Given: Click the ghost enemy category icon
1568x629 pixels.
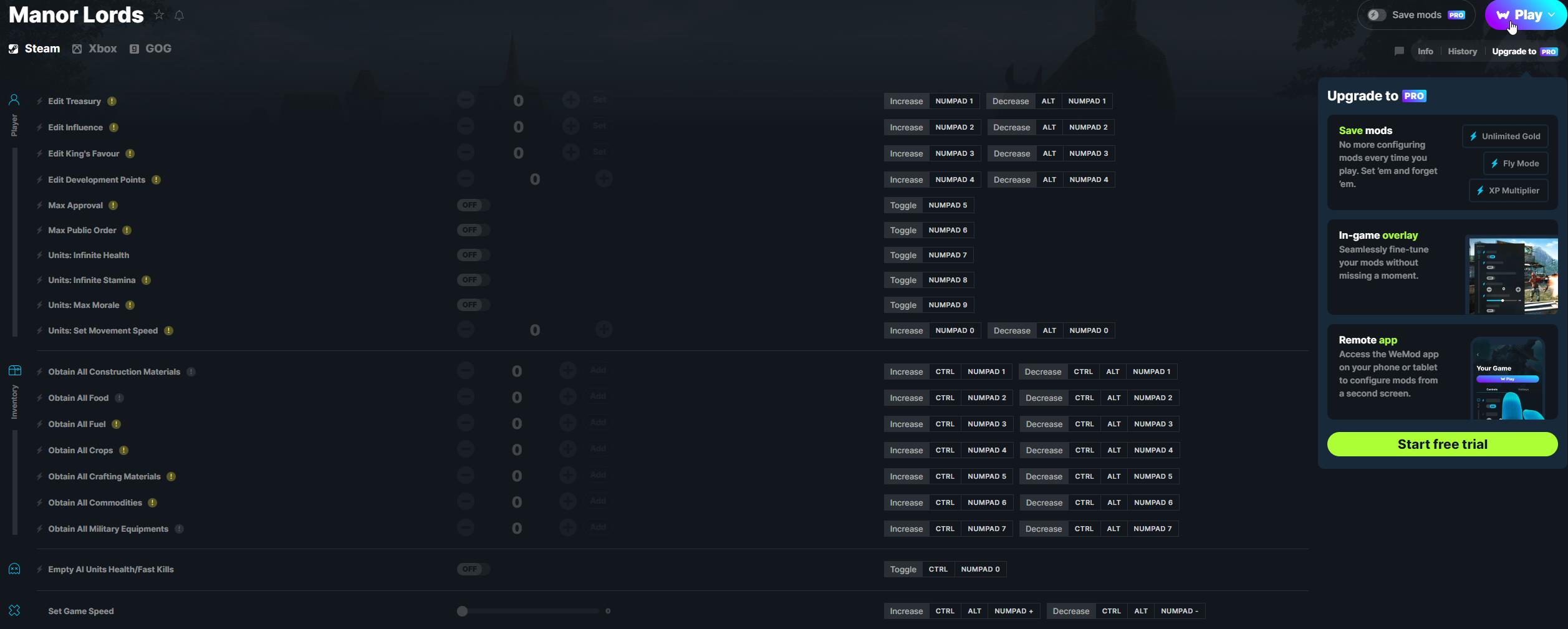Looking at the screenshot, I should coord(14,569).
